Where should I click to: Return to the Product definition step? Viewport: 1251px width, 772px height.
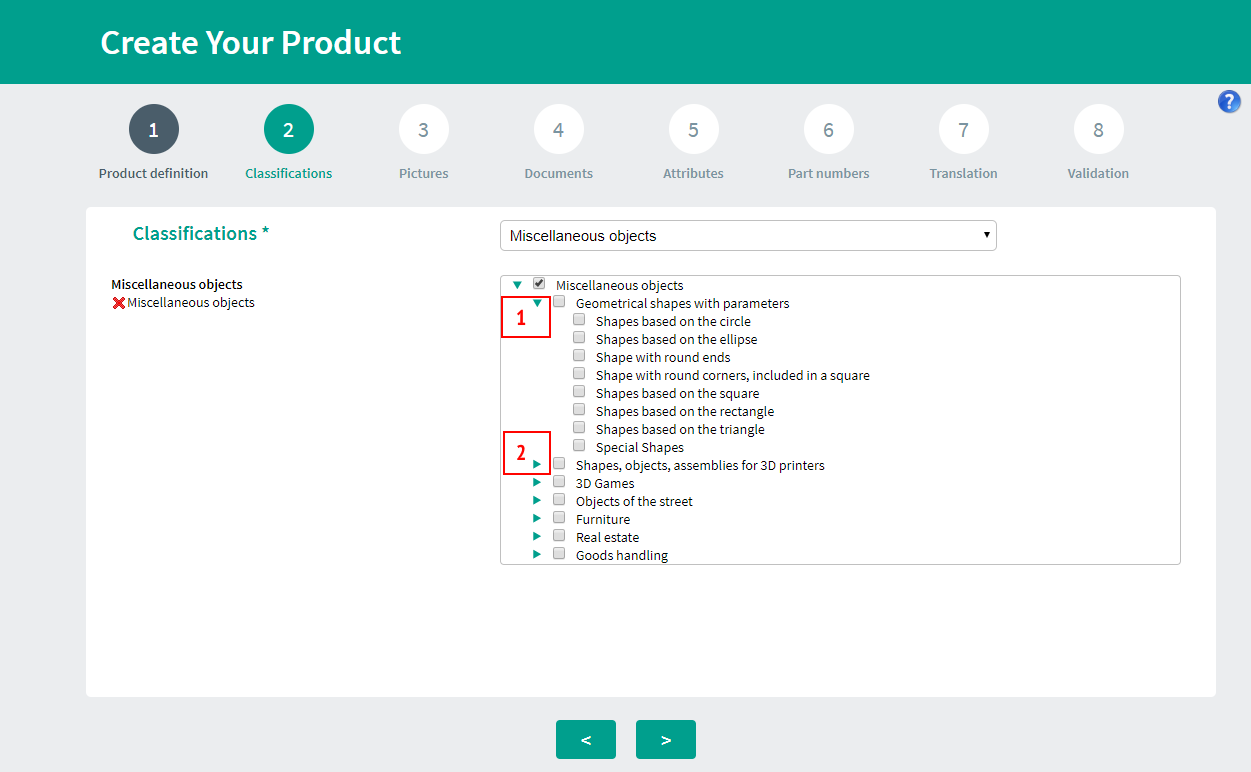coord(153,129)
